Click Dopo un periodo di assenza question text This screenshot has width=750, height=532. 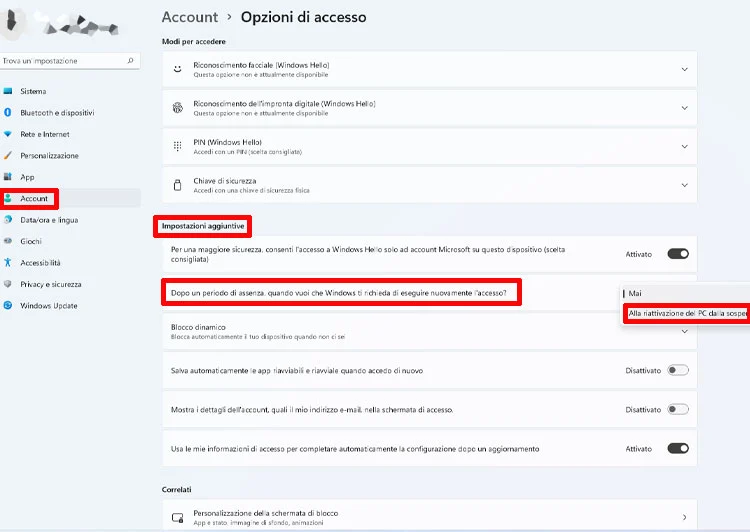(339, 293)
